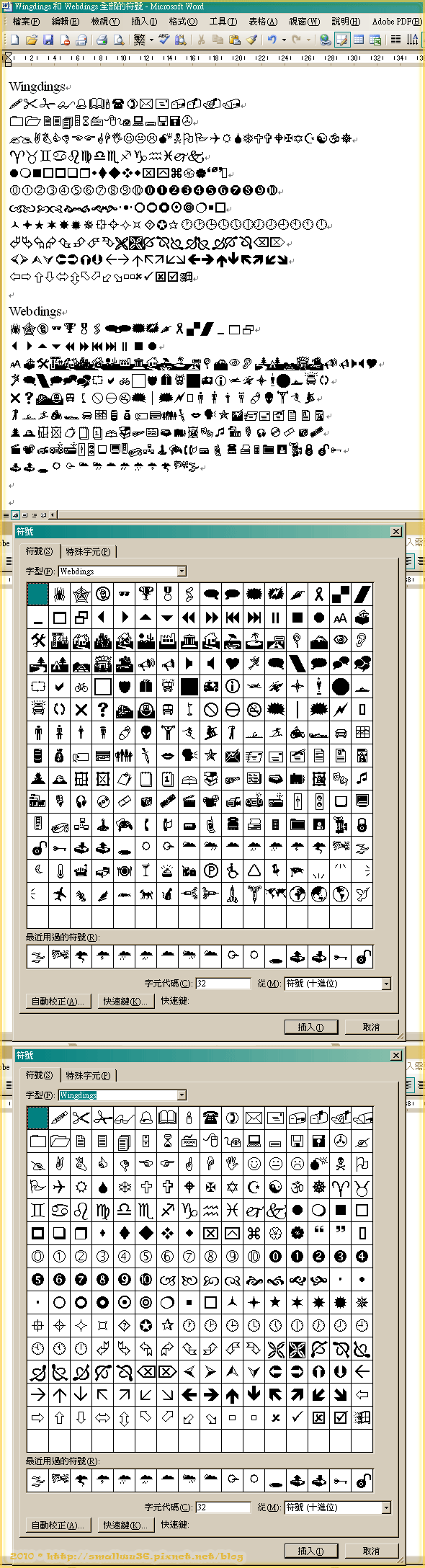Open the 插入 (Insert) menu
The width and height of the screenshot is (425, 1568).
(x=145, y=22)
